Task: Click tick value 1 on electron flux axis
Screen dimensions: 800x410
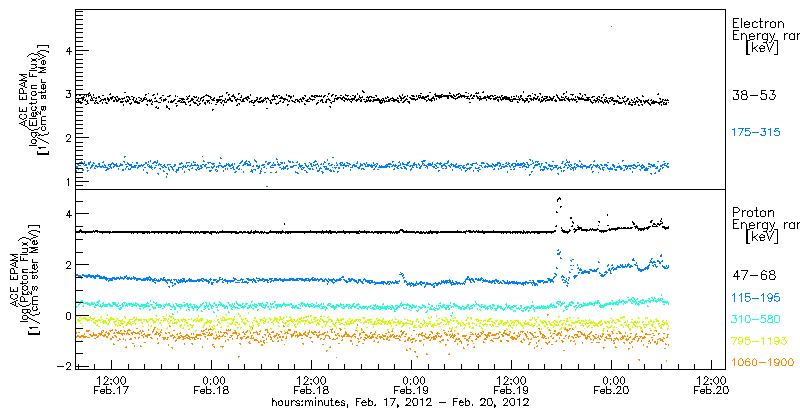Action: [68, 182]
